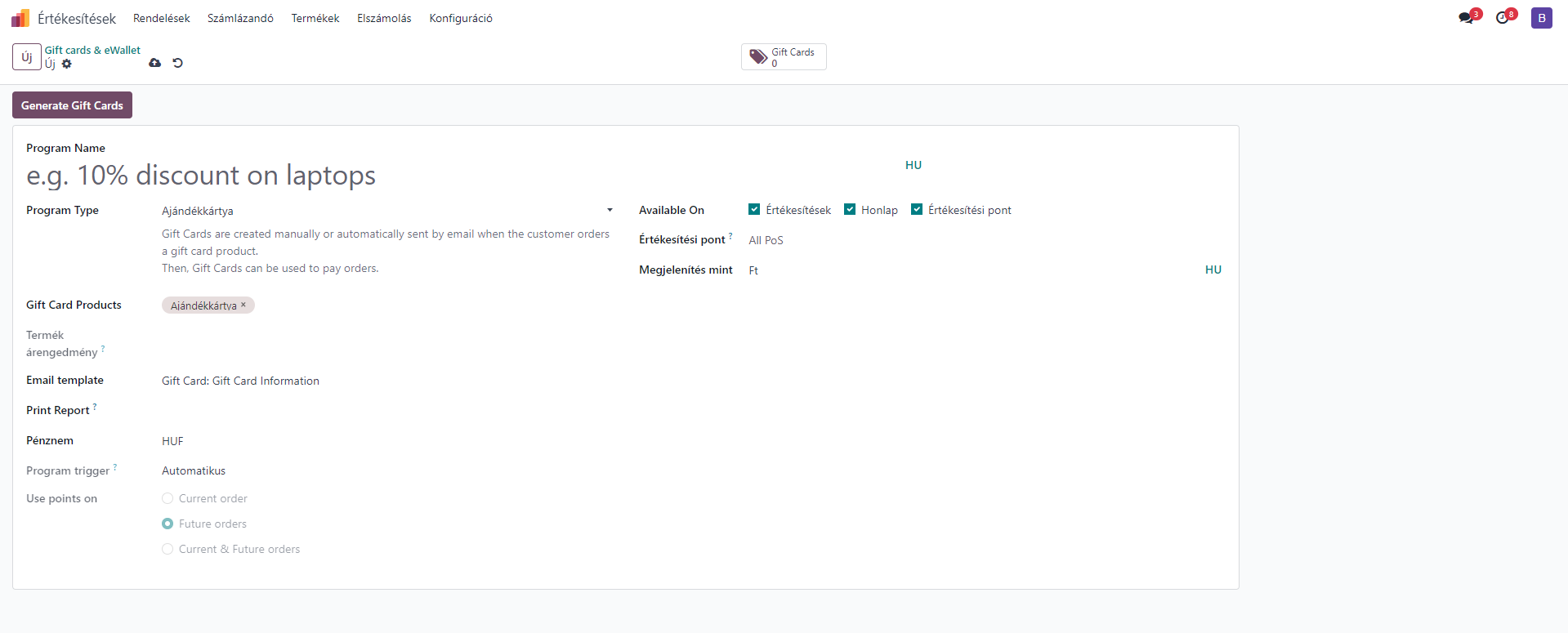Open the Konfiguráció menu

pyautogui.click(x=461, y=18)
